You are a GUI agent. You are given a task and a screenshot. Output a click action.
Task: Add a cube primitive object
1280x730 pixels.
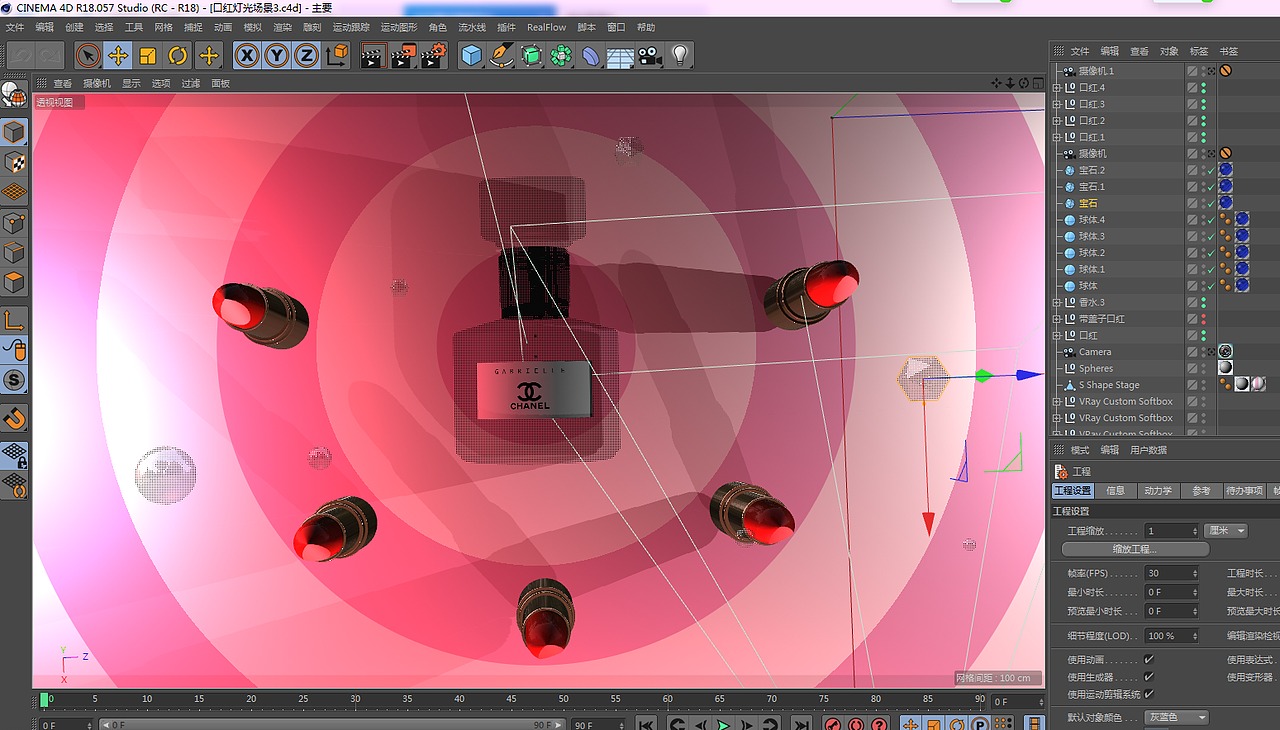(x=471, y=55)
